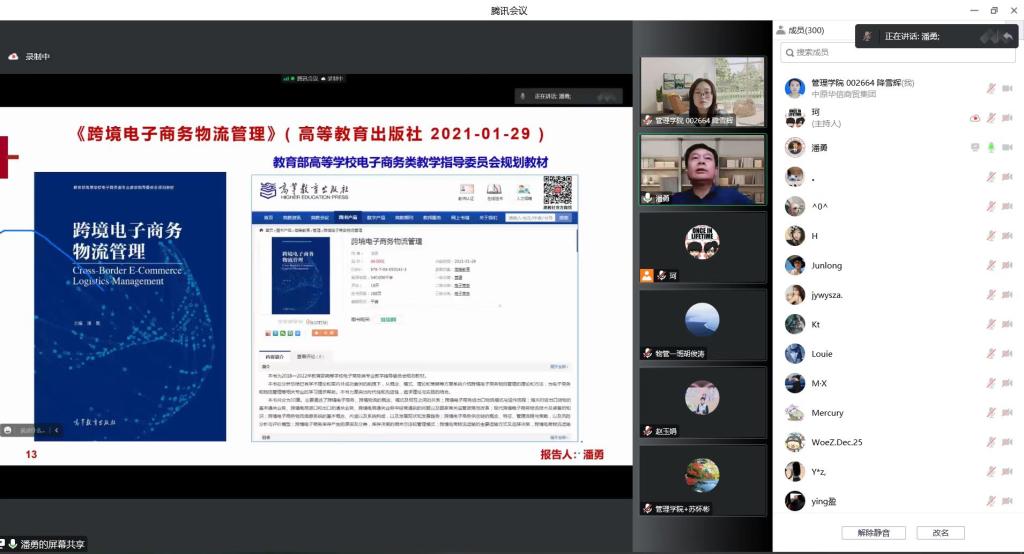Click the 潘勇的屏幕共享 label
The height and width of the screenshot is (554, 1024).
52,544
